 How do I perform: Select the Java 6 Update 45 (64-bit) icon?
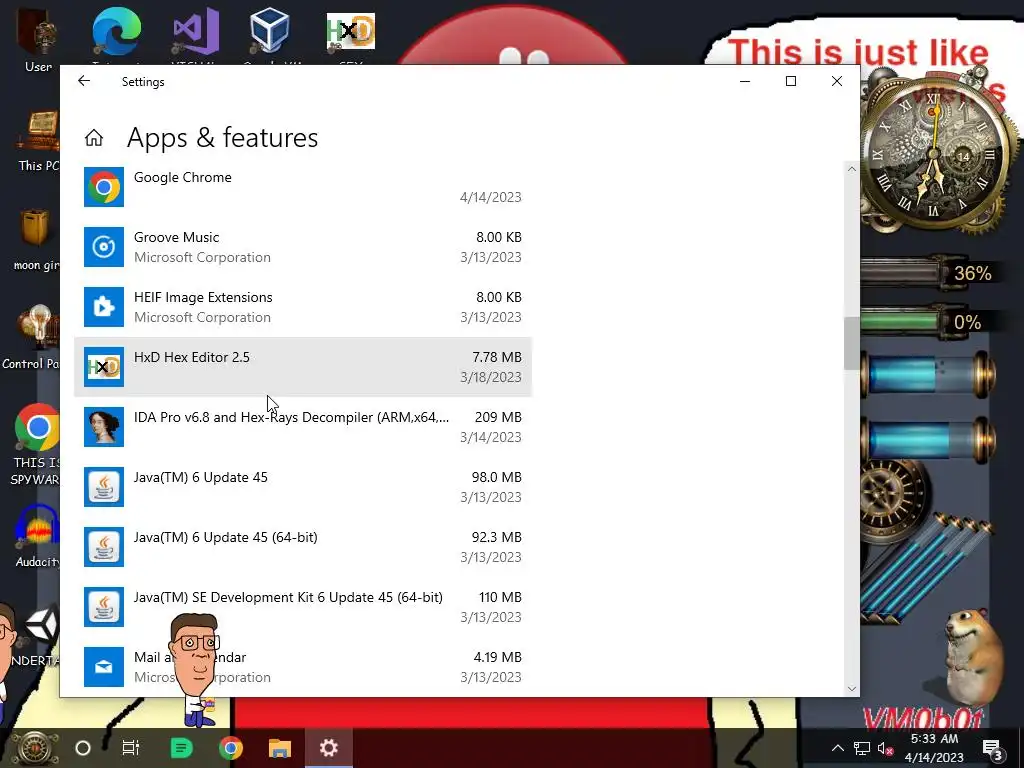tap(104, 547)
